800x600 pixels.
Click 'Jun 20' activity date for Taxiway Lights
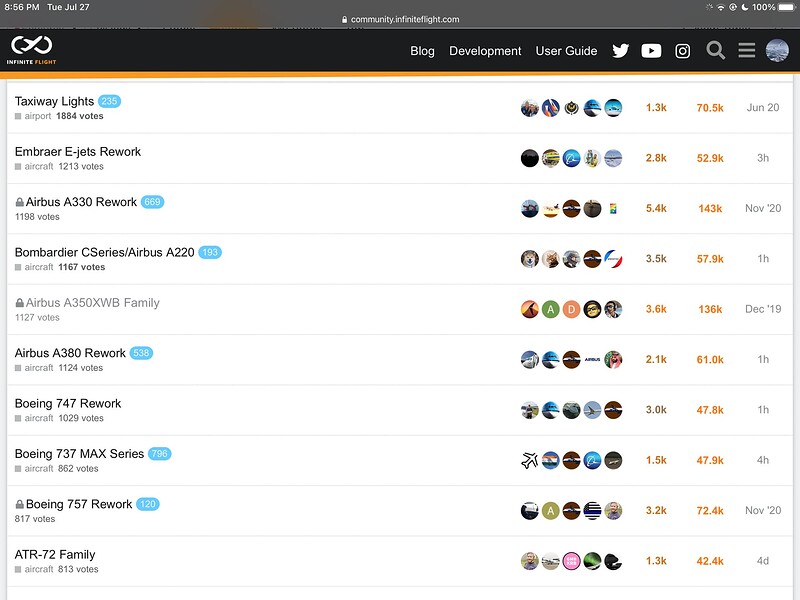click(x=763, y=108)
